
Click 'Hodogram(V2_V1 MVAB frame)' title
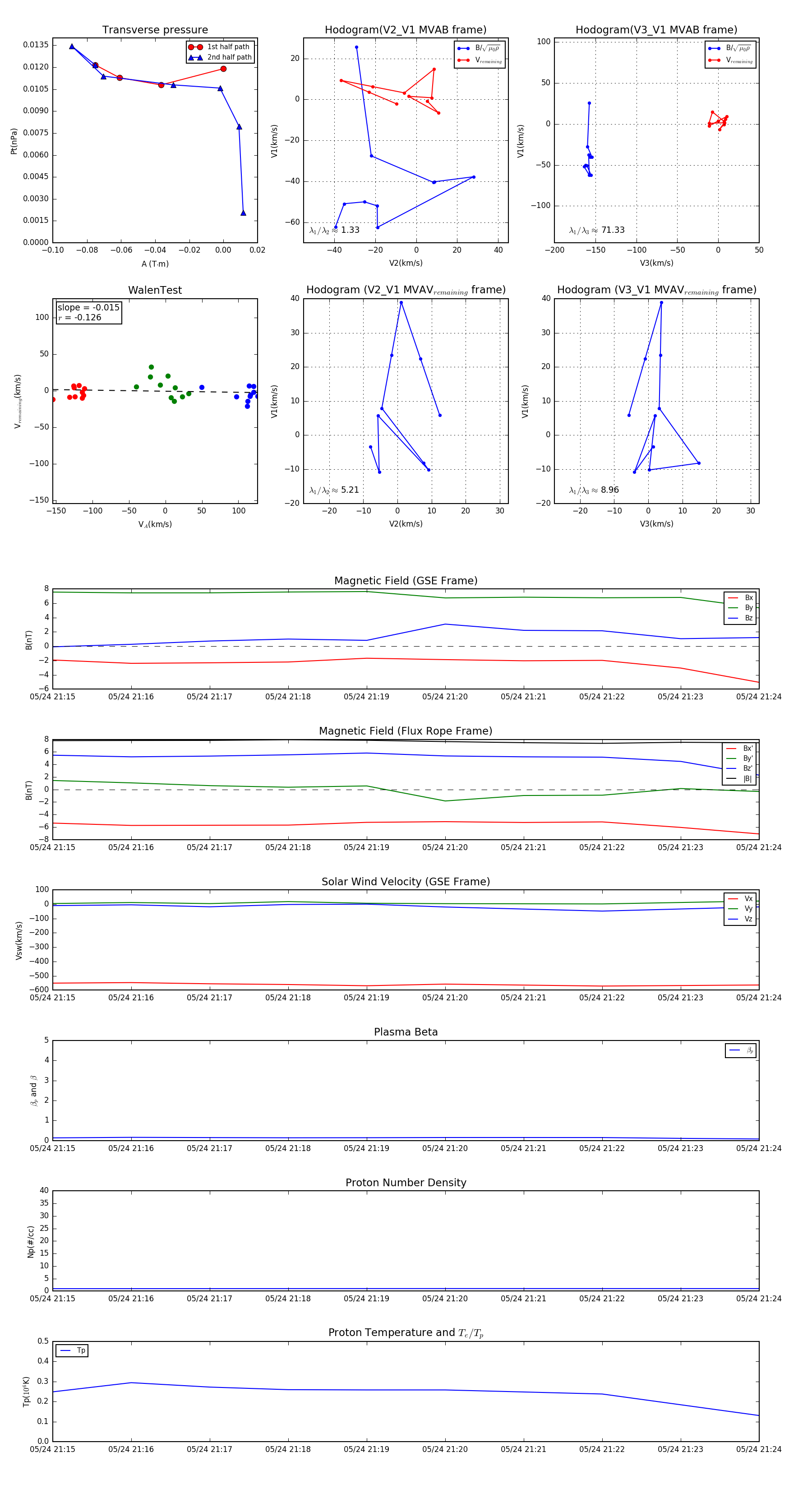[406, 30]
